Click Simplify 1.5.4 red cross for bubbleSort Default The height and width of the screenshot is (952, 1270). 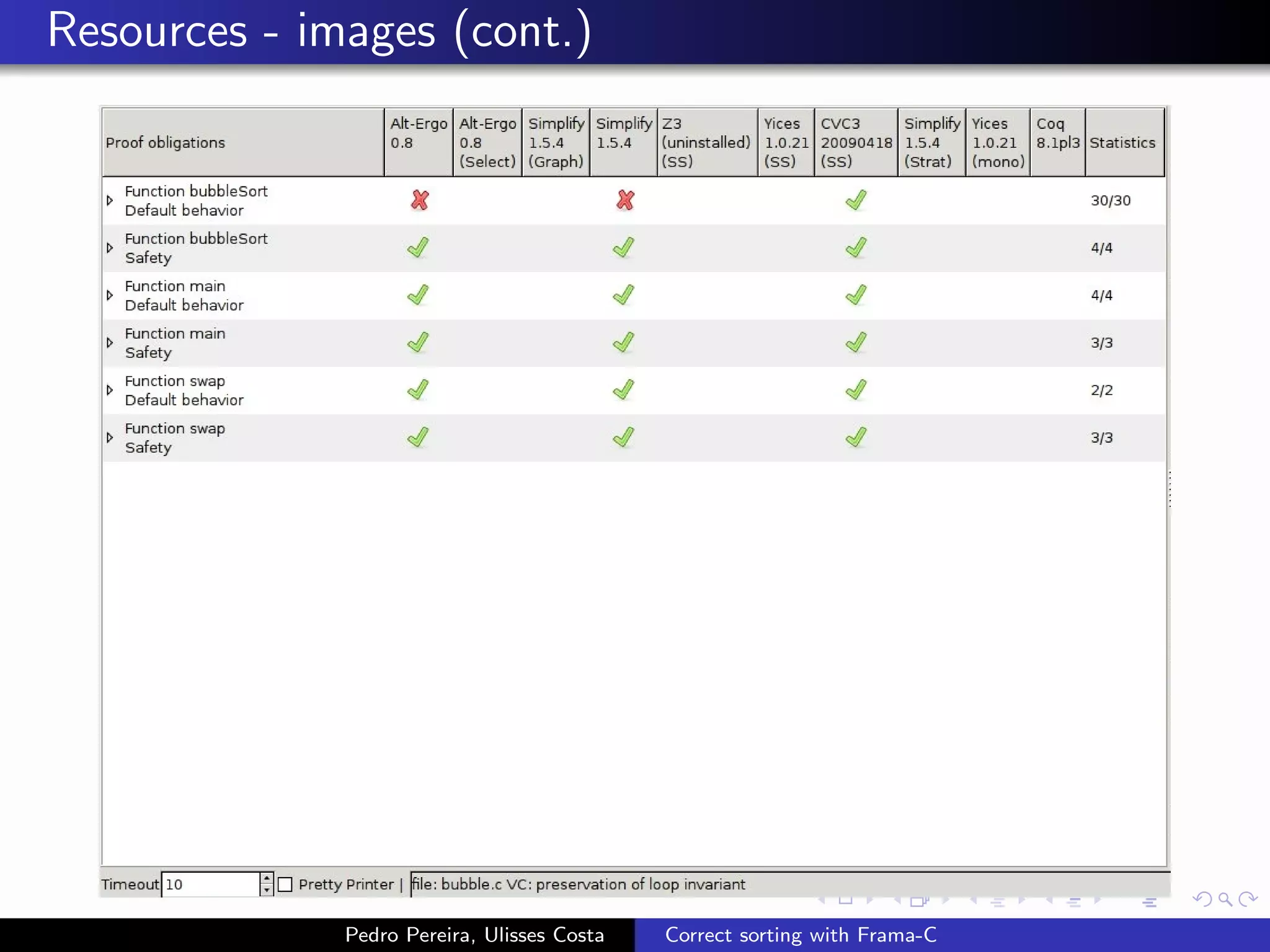click(x=625, y=200)
